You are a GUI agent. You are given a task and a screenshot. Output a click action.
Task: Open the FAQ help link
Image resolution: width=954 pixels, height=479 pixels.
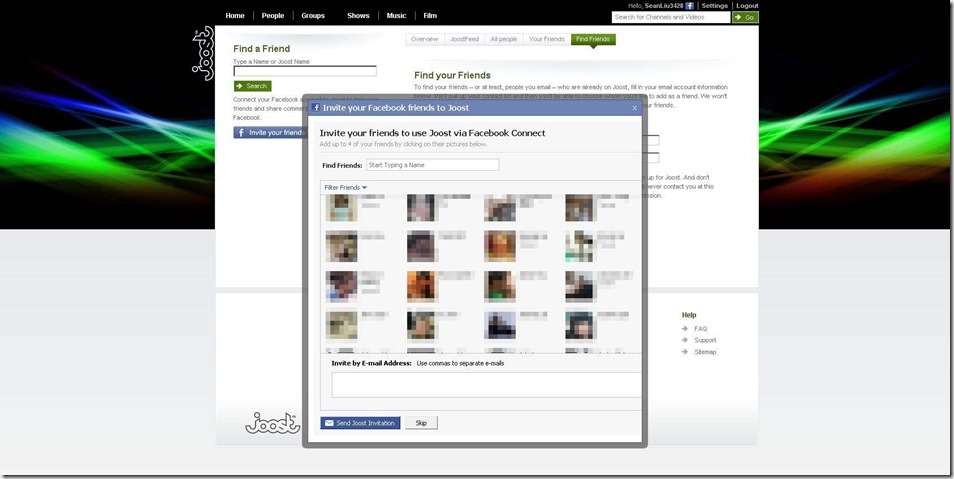click(700, 329)
